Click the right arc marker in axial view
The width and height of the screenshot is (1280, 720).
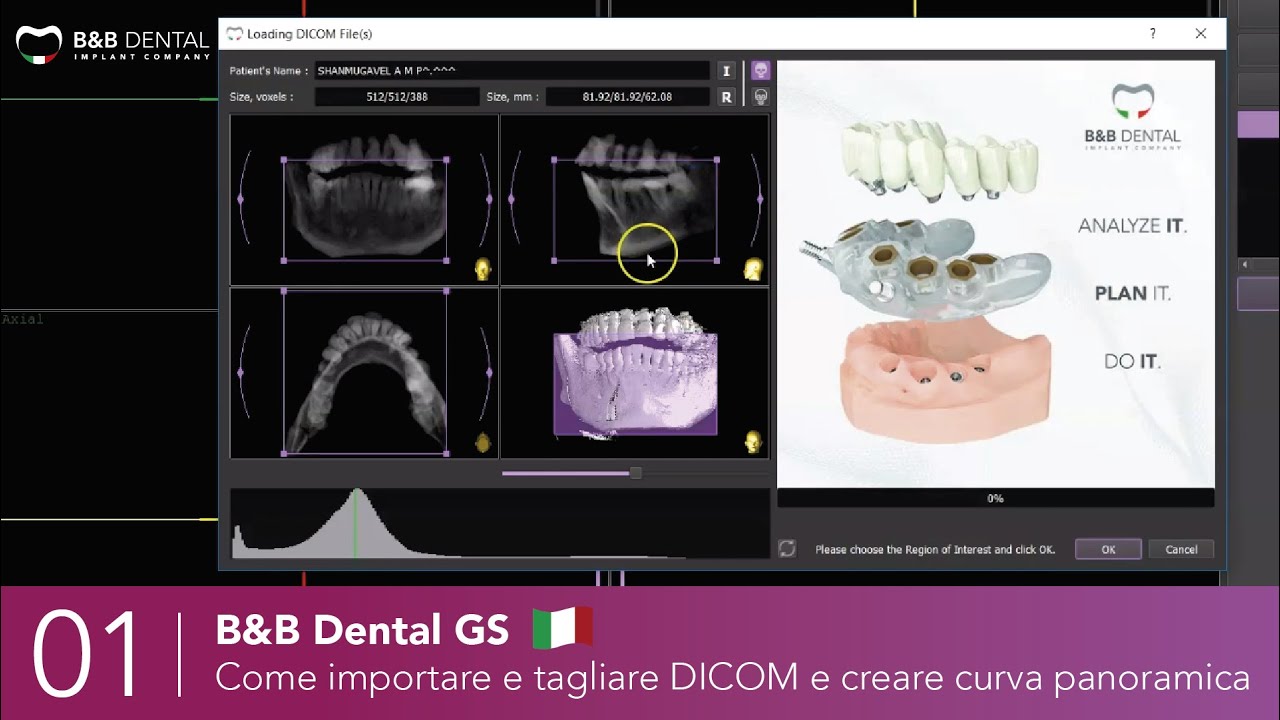click(x=489, y=372)
